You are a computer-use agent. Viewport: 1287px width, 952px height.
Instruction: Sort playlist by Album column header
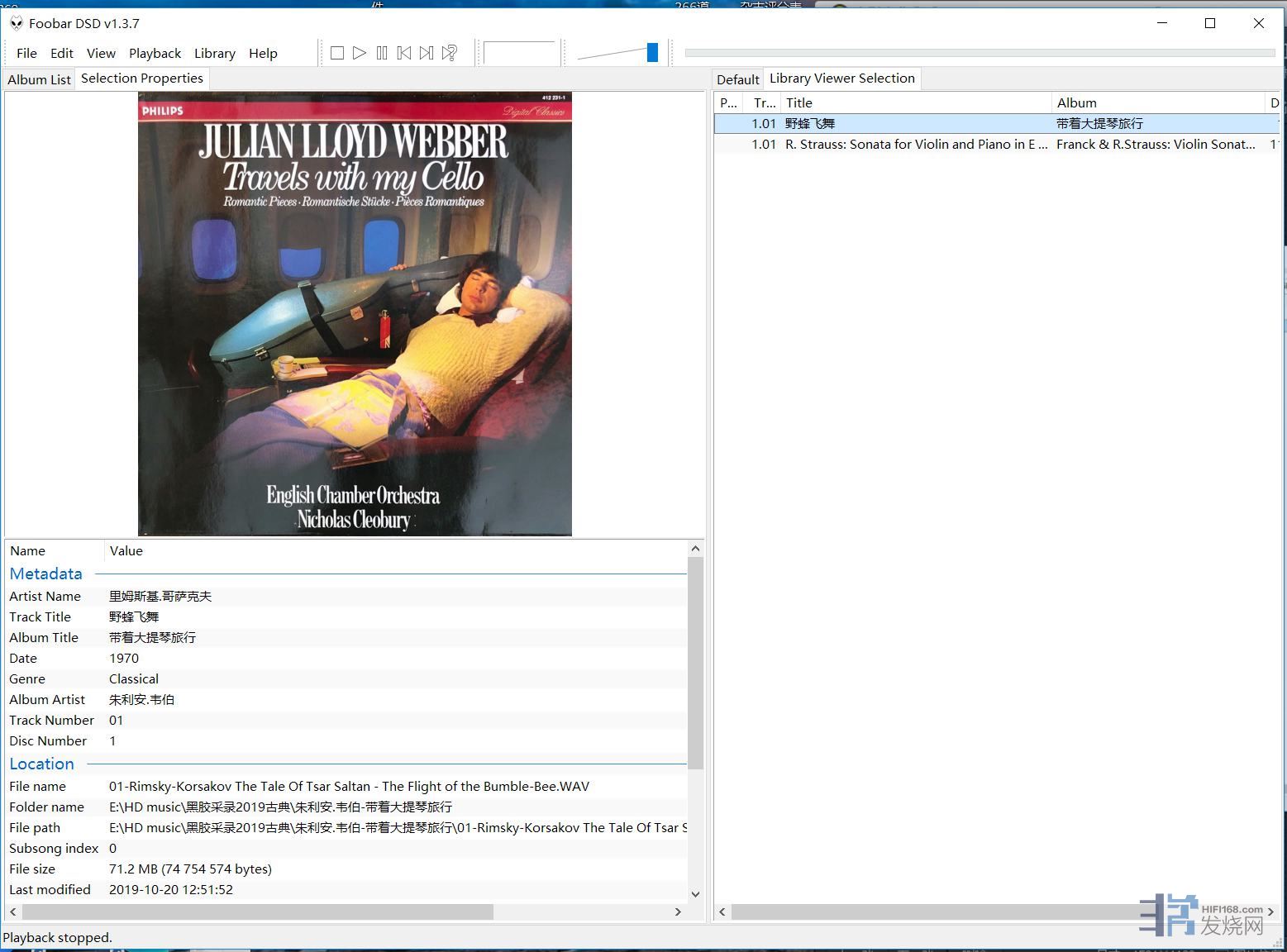coord(1157,102)
